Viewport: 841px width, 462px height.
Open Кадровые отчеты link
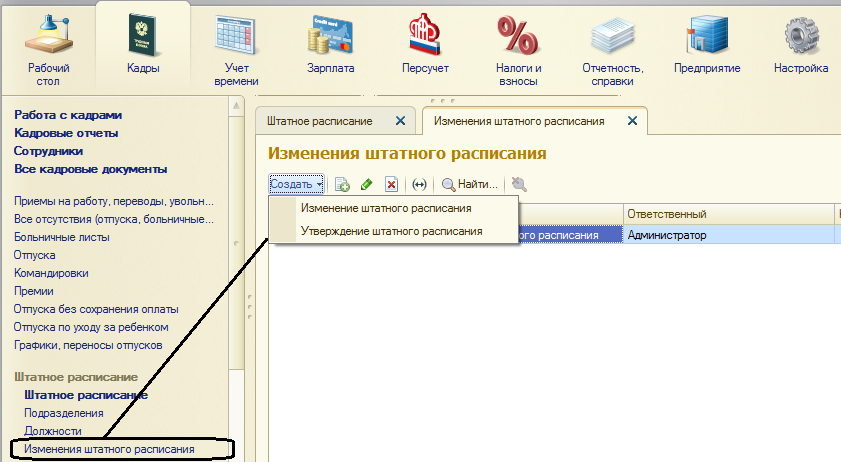coord(66,133)
